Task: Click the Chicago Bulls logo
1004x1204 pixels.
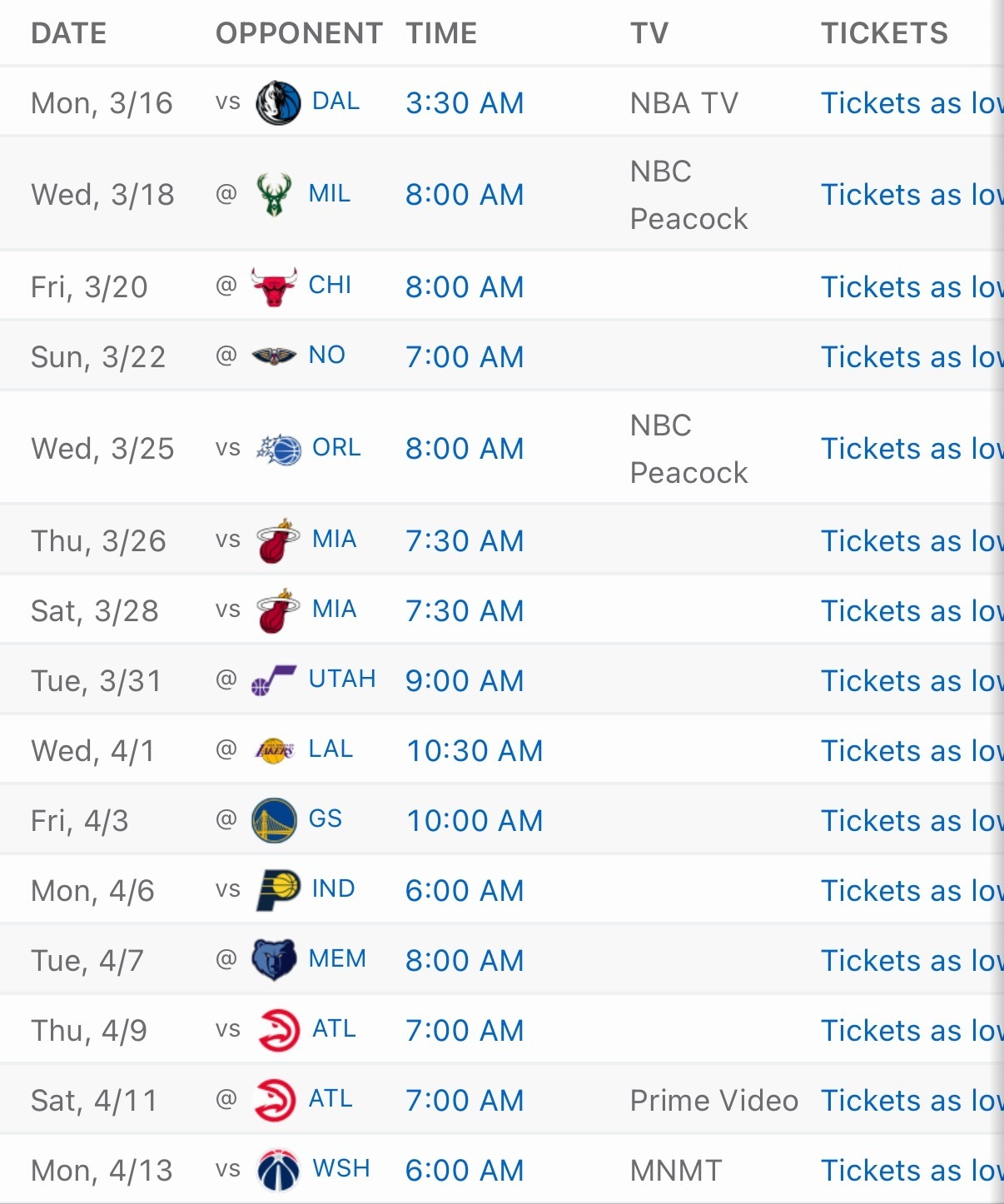Action: pyautogui.click(x=274, y=287)
